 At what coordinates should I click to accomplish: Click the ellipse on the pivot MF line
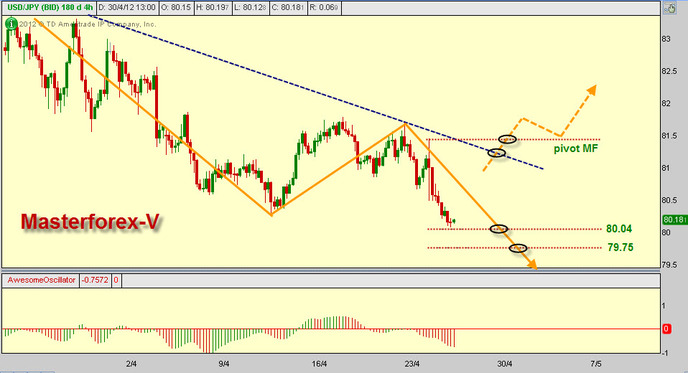pos(507,140)
